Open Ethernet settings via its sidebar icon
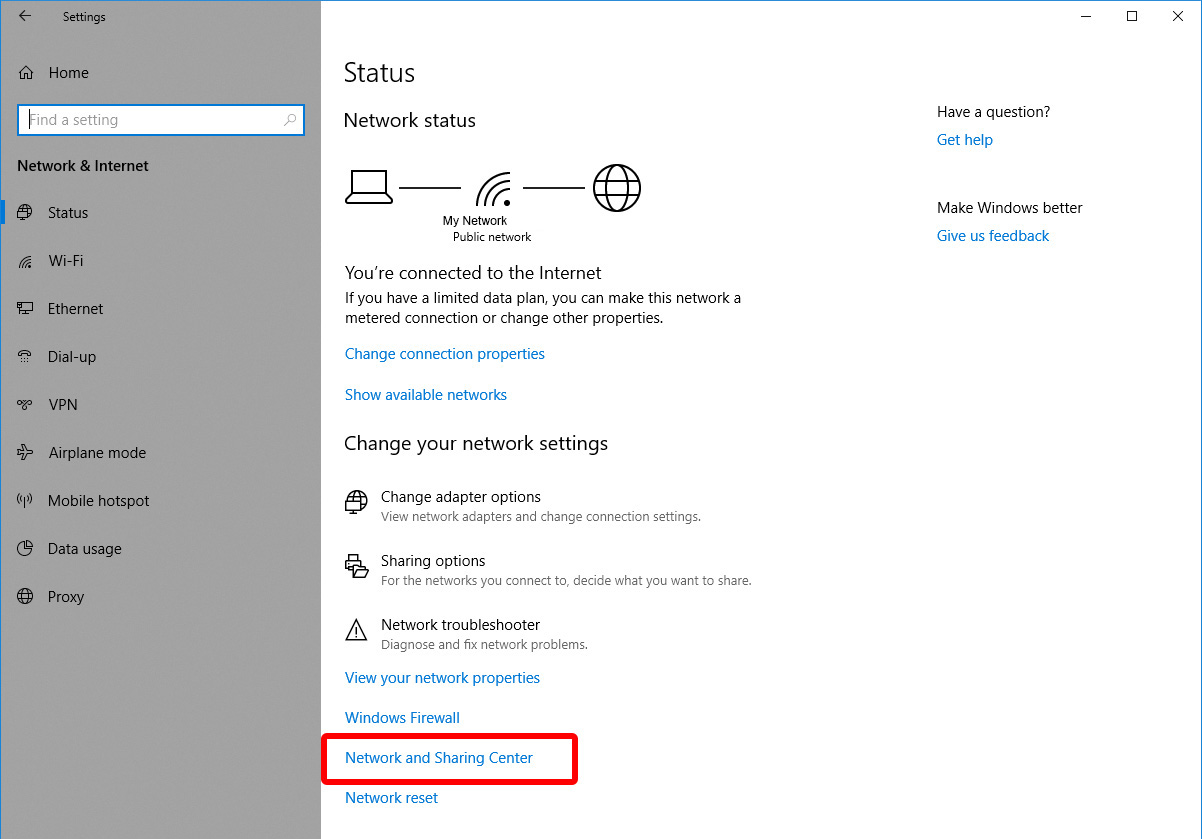This screenshot has height=839, width=1202. pyautogui.click(x=26, y=308)
